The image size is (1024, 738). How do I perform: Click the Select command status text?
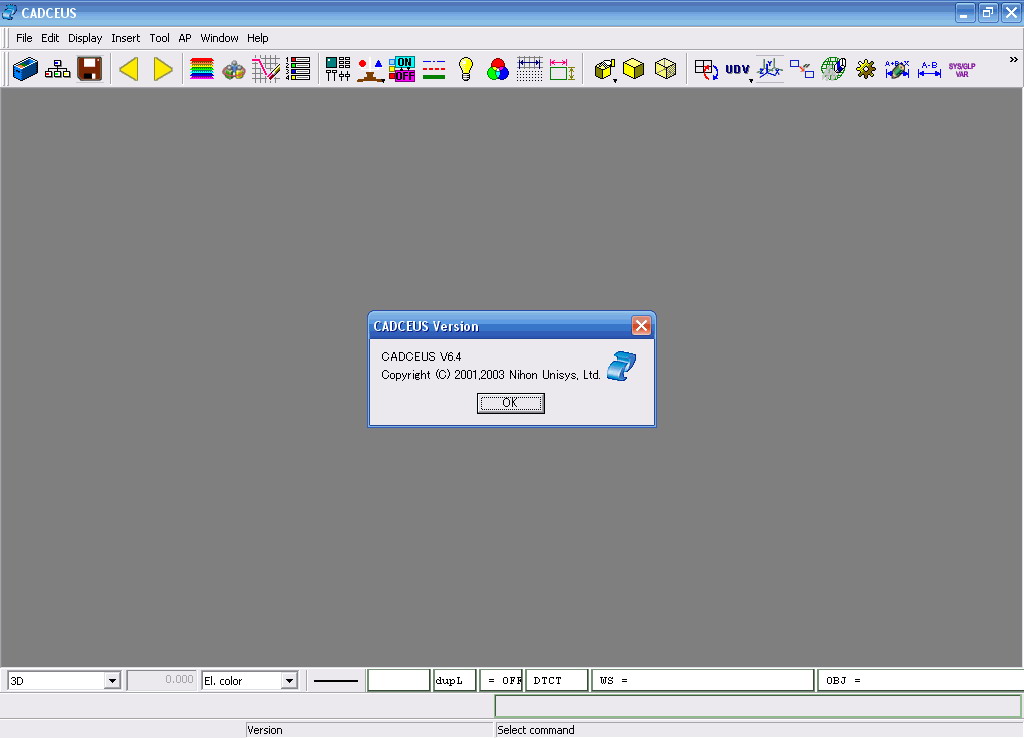point(536,730)
